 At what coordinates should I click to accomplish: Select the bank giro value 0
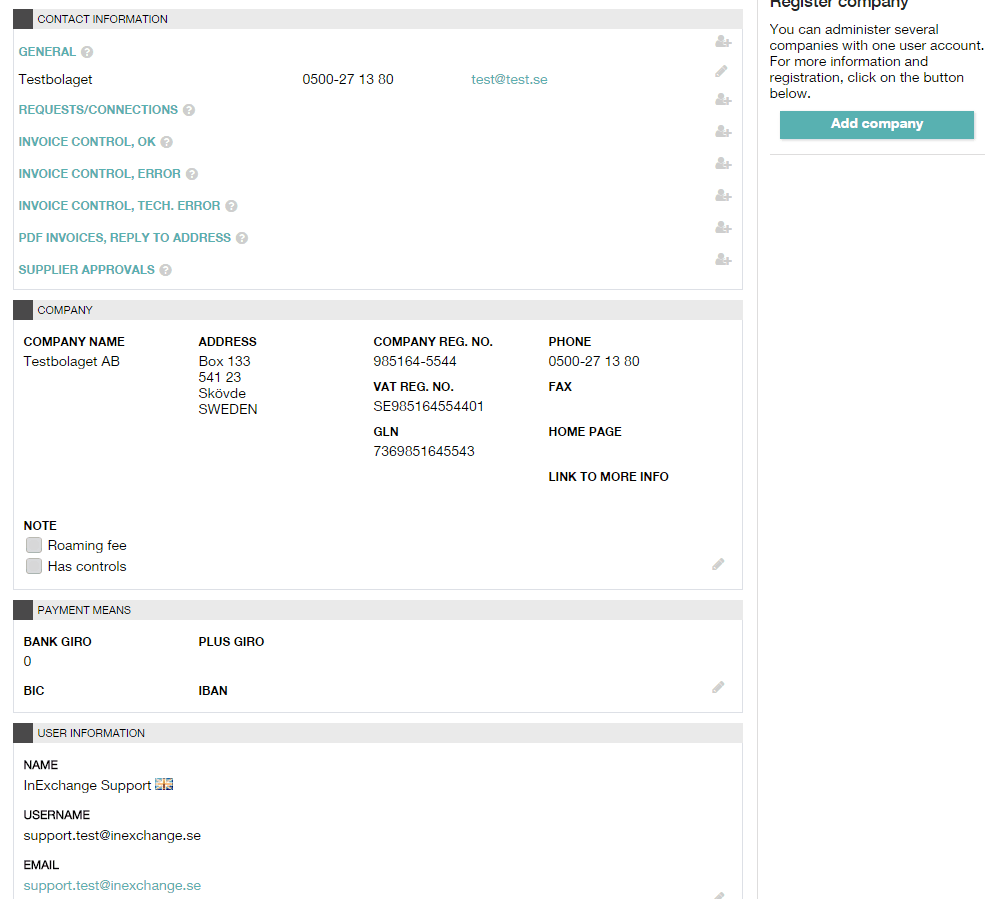click(x=28, y=661)
